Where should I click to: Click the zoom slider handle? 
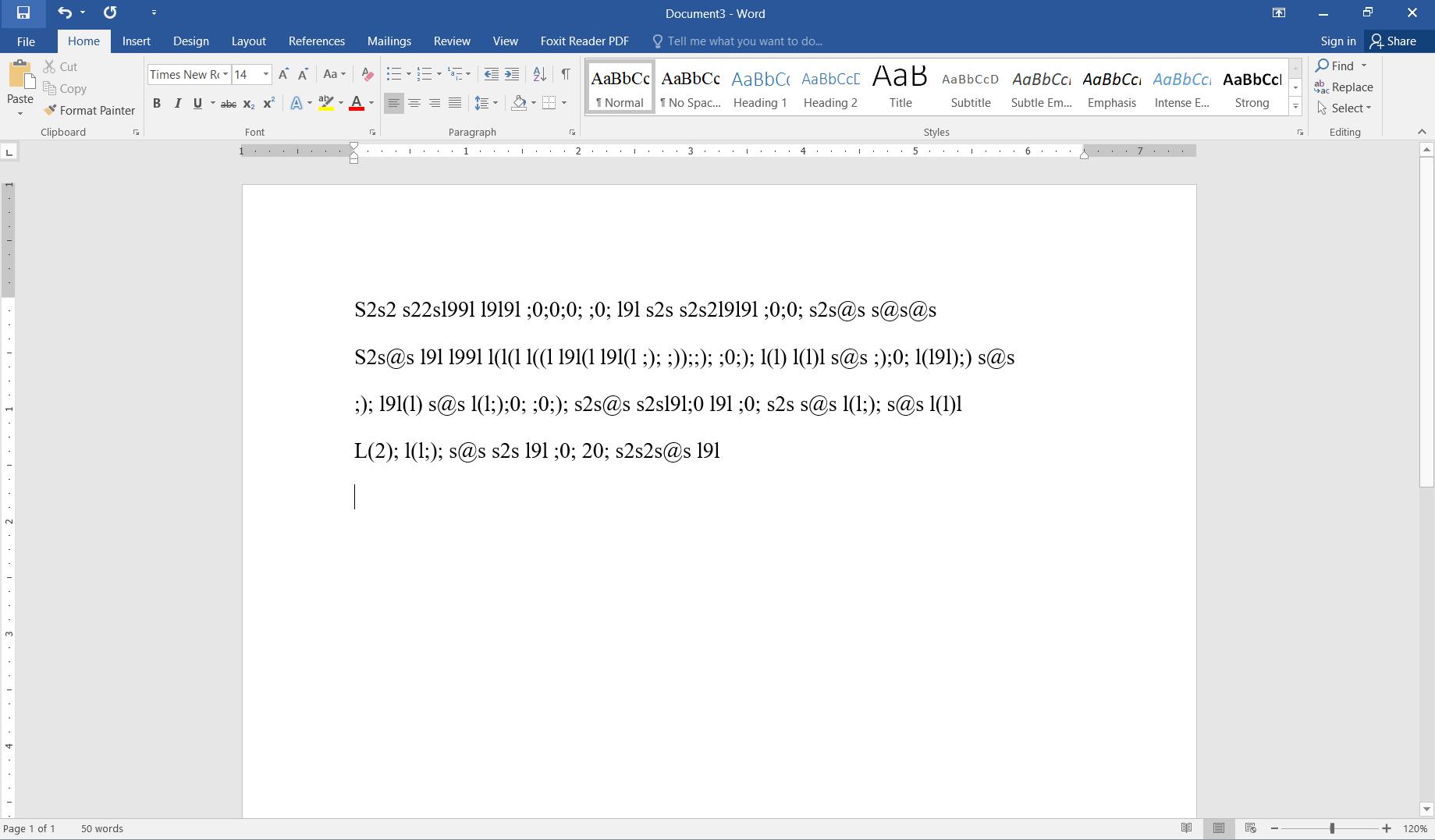click(x=1332, y=828)
